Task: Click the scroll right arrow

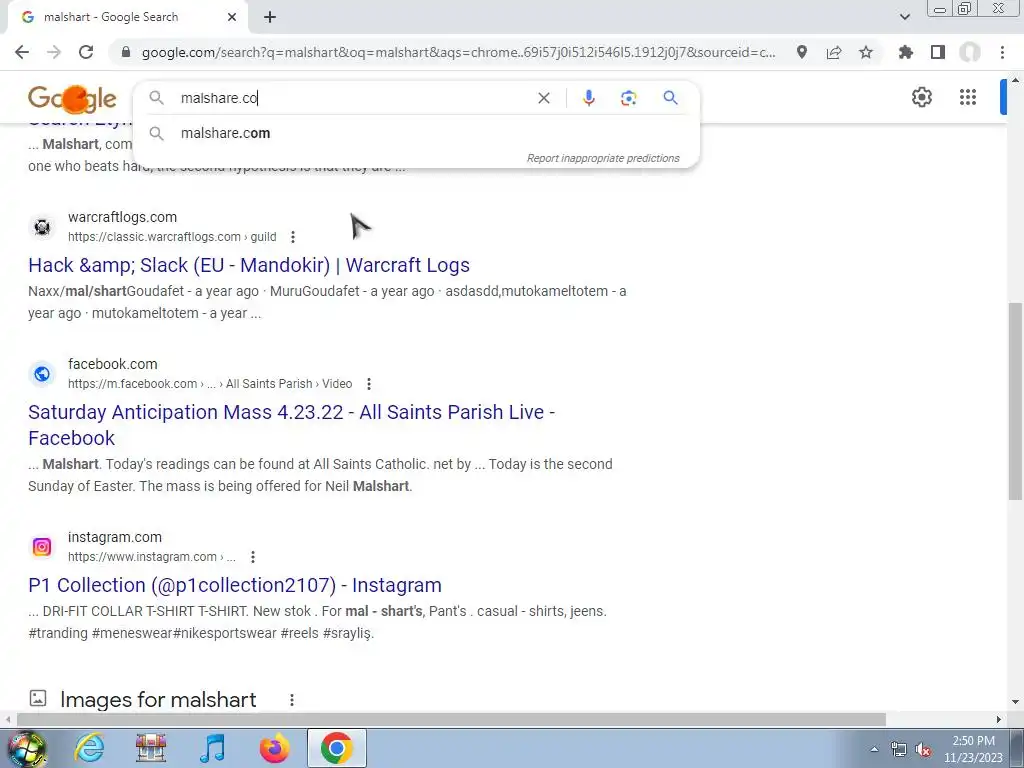Action: 999,719
